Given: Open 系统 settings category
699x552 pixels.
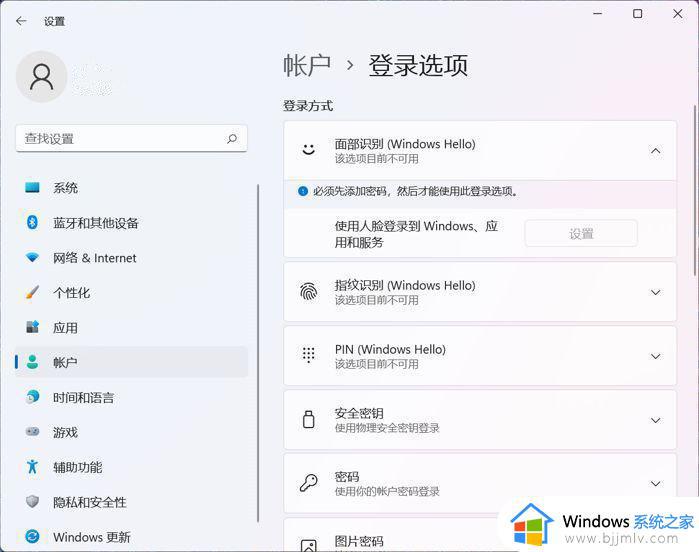Looking at the screenshot, I should pyautogui.click(x=132, y=188).
